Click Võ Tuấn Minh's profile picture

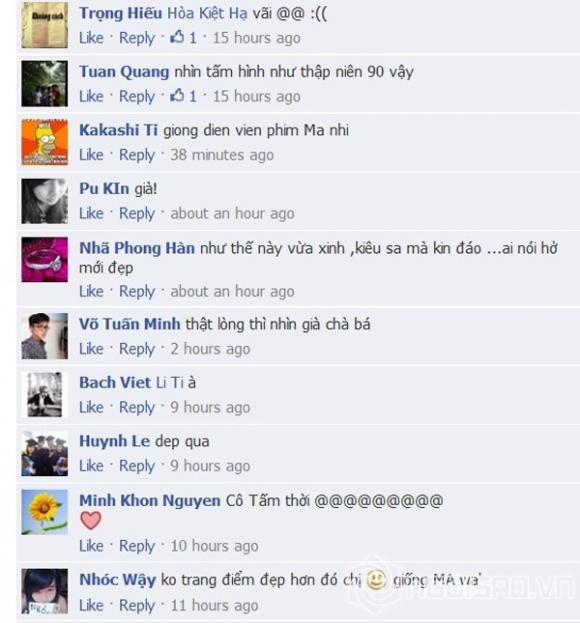(44, 336)
